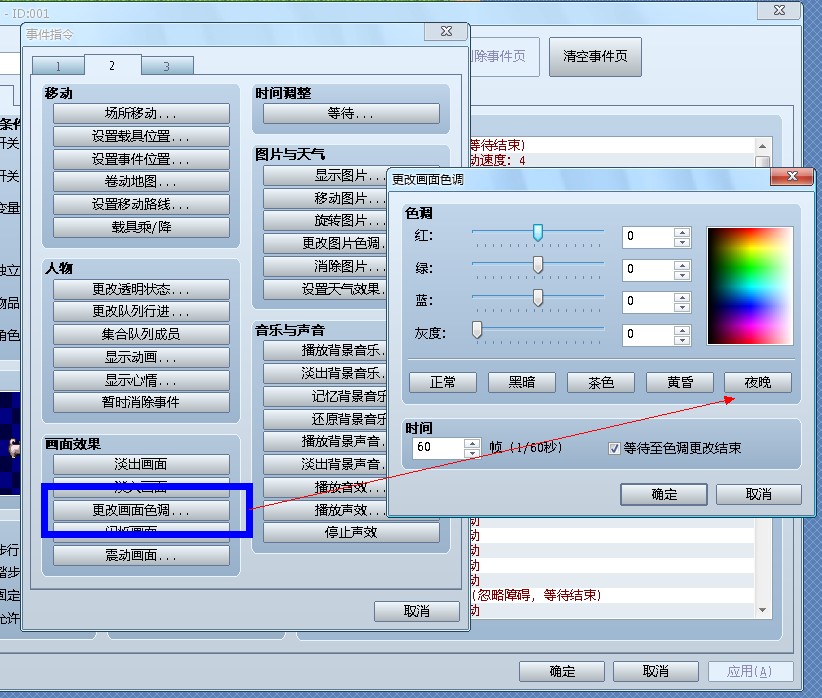The height and width of the screenshot is (698, 822).
Task: Cancel the 更改画面色调 dialog
Action: coord(759,495)
